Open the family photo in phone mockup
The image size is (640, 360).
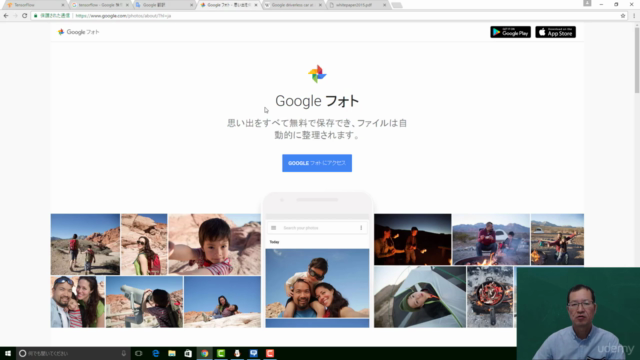(317, 283)
